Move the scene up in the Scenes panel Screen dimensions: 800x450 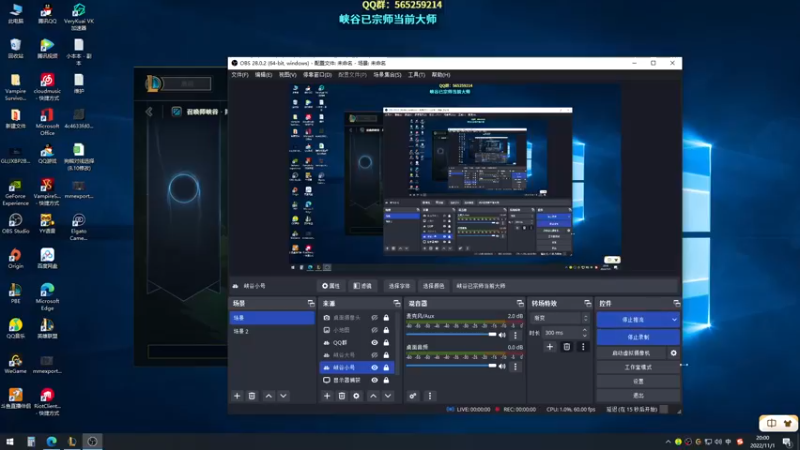269,396
